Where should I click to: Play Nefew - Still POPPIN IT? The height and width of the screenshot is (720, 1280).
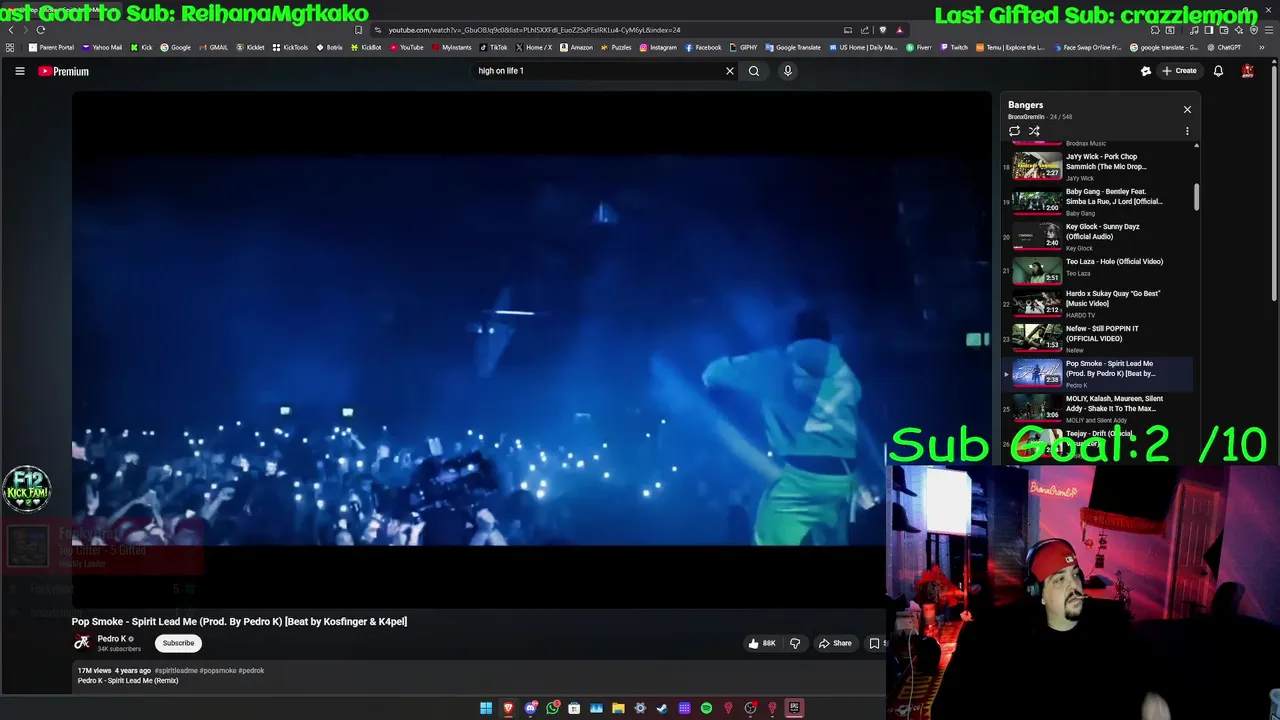click(1097, 339)
